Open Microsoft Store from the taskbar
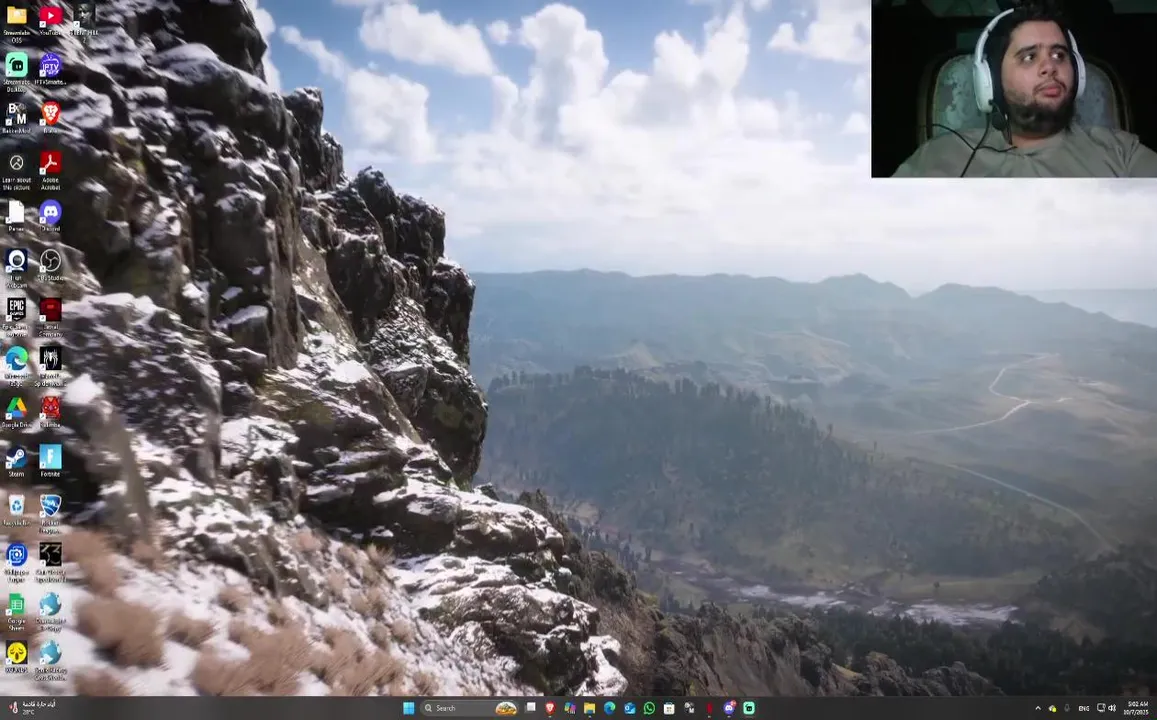Viewport: 1157px width, 720px height. point(669,708)
